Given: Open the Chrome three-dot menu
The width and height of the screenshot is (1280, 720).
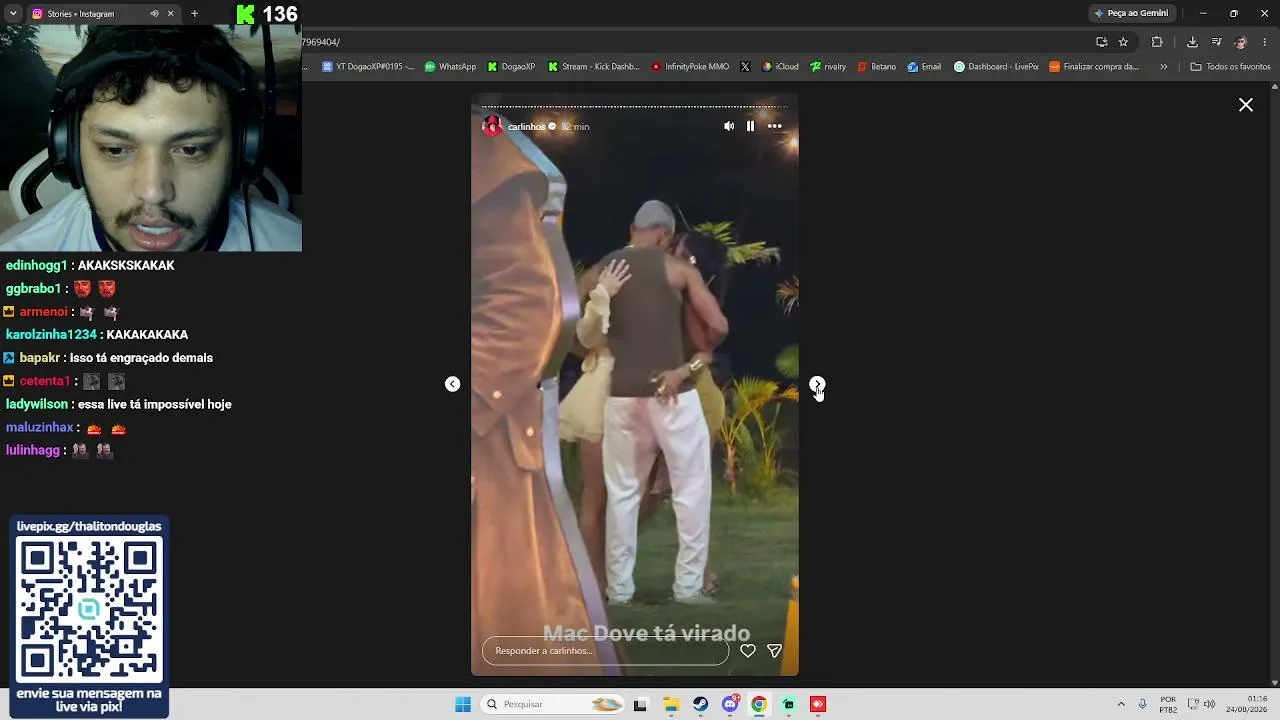Looking at the screenshot, I should click(1265, 42).
